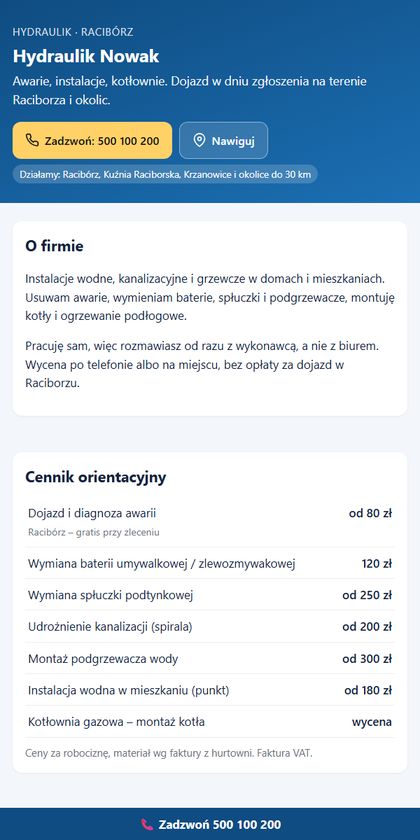The image size is (420, 840).
Task: Click the map pin icon on Nawiguj
Action: tap(199, 141)
